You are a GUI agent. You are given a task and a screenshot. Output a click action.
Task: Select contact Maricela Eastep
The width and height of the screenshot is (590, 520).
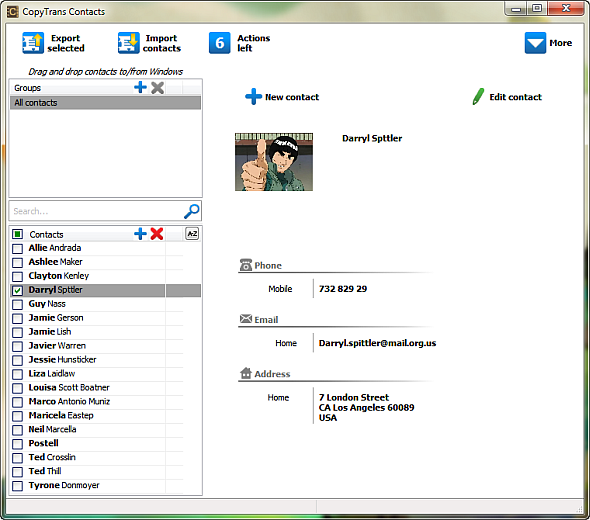click(x=61, y=415)
